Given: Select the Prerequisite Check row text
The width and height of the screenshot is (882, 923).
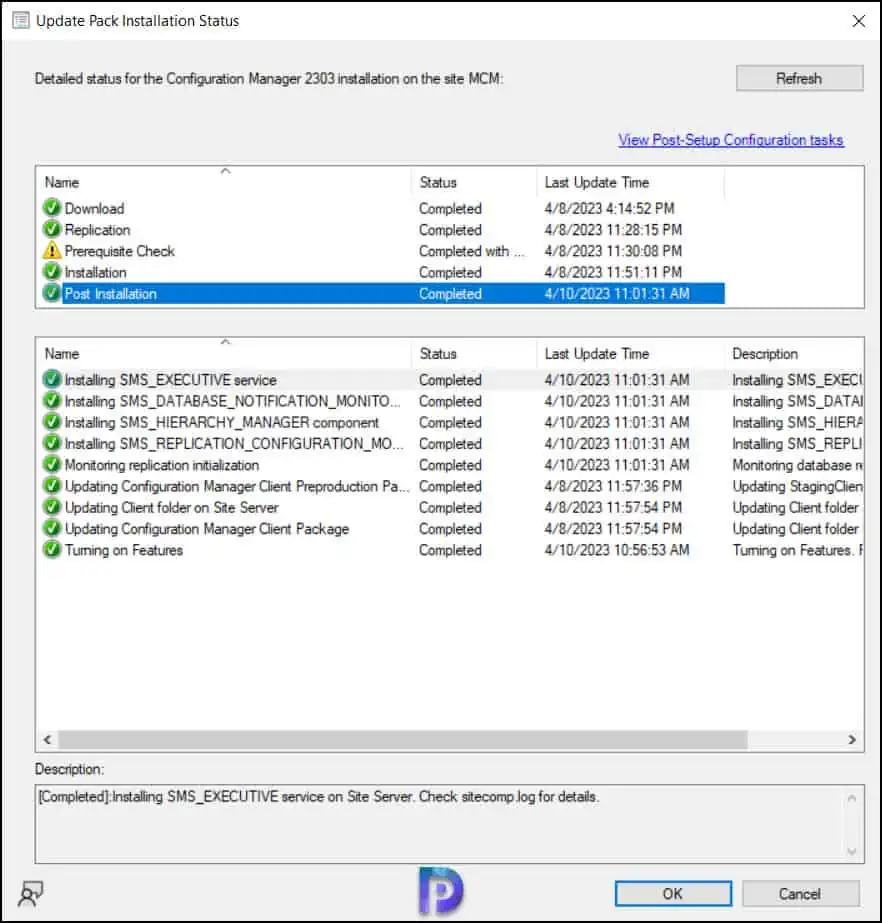Looking at the screenshot, I should click(120, 251).
